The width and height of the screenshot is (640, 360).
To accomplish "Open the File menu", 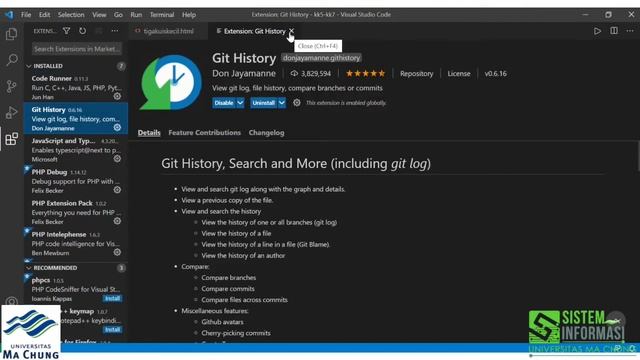I will [x=26, y=15].
